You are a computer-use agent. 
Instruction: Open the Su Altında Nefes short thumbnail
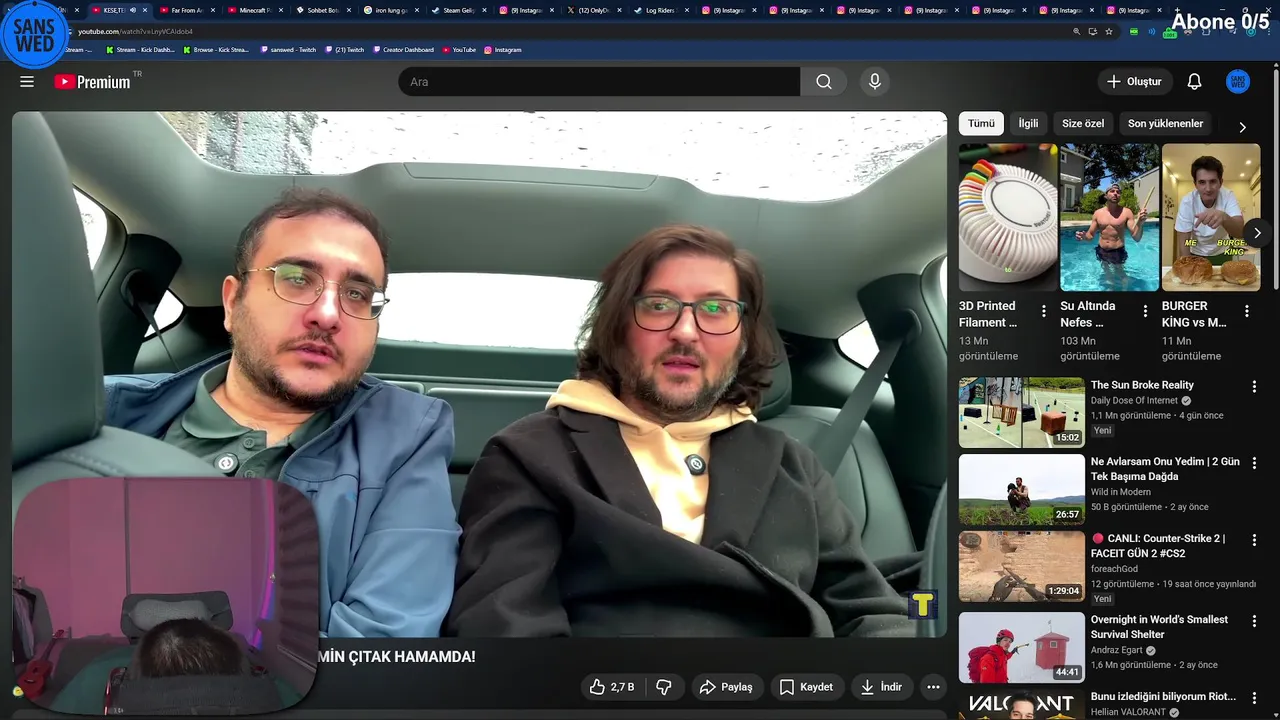click(1110, 217)
